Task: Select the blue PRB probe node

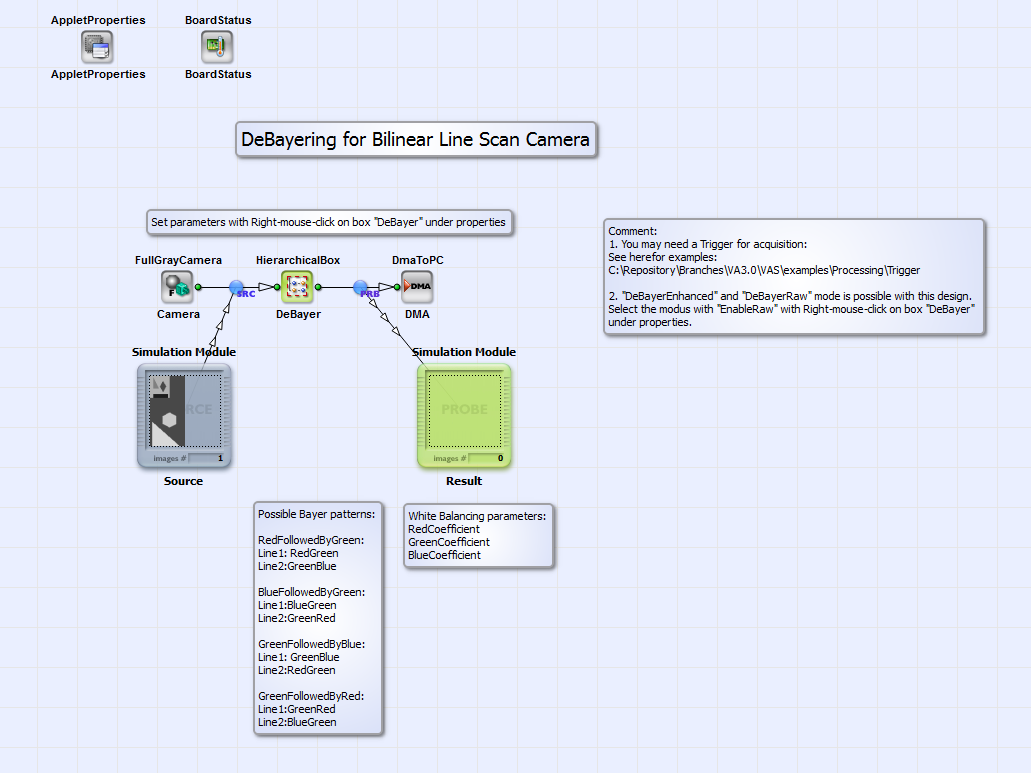Action: (x=362, y=288)
